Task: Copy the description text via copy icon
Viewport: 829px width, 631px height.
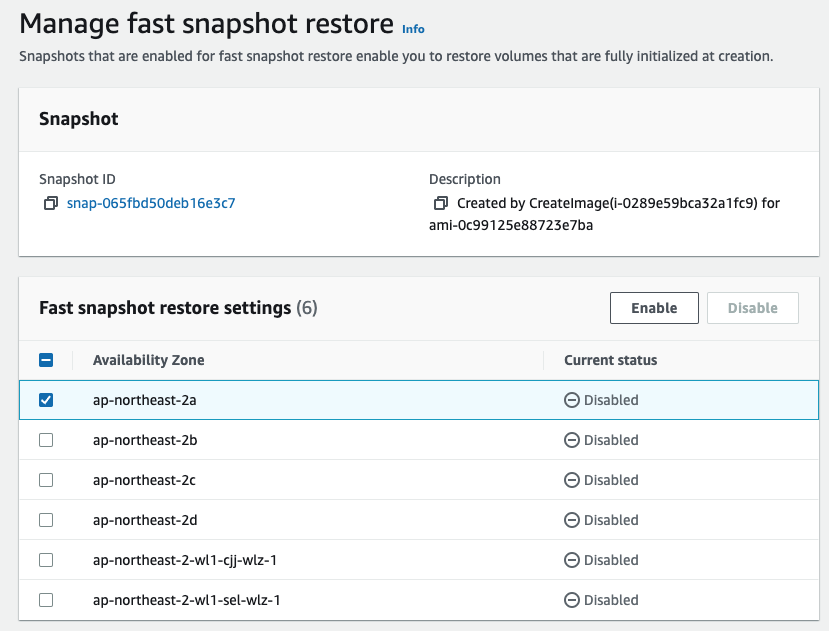Action: coord(441,203)
